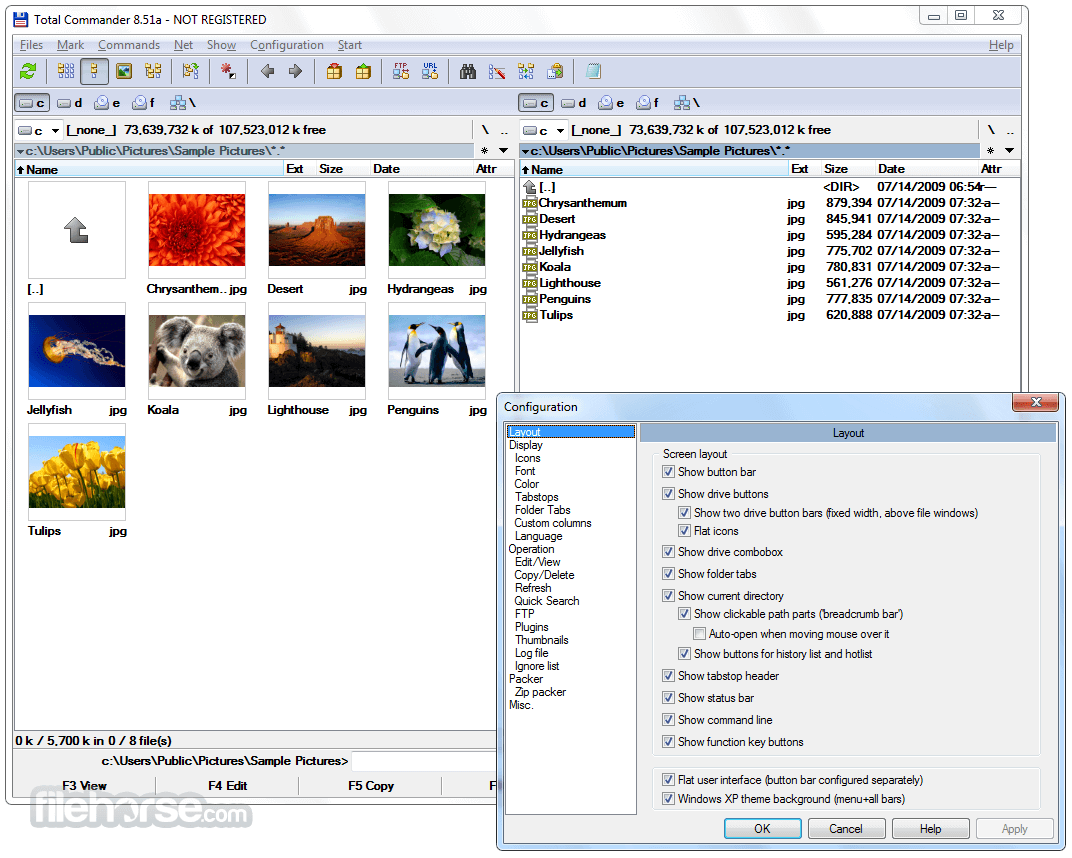
Task: Click the Back arrow in toolbar
Action: click(x=267, y=71)
